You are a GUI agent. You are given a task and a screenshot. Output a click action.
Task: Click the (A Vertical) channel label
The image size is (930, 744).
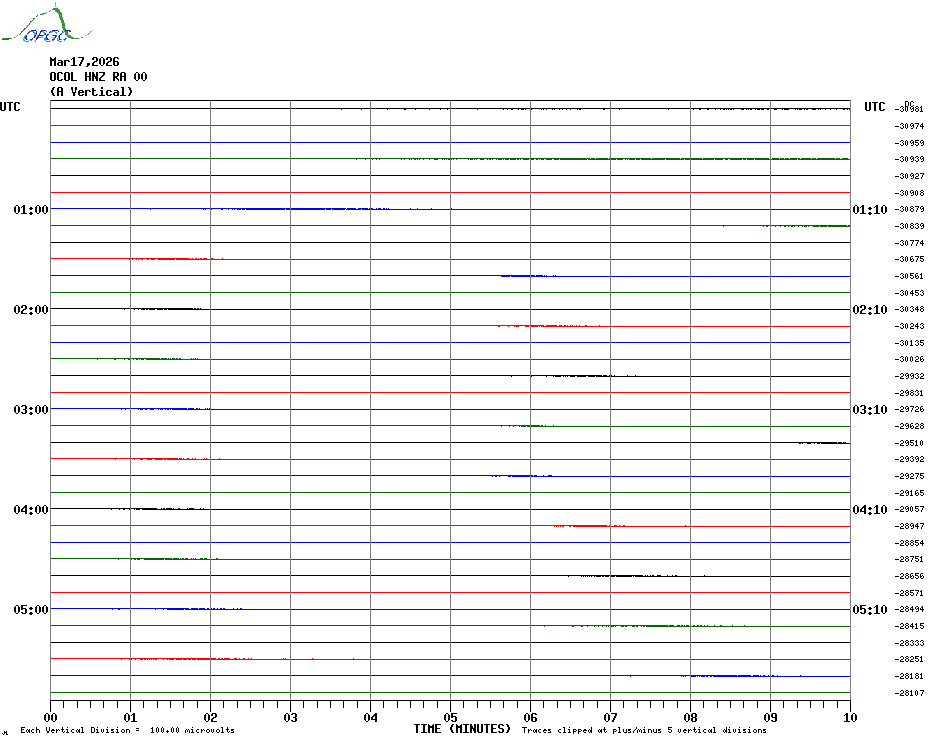(x=91, y=92)
